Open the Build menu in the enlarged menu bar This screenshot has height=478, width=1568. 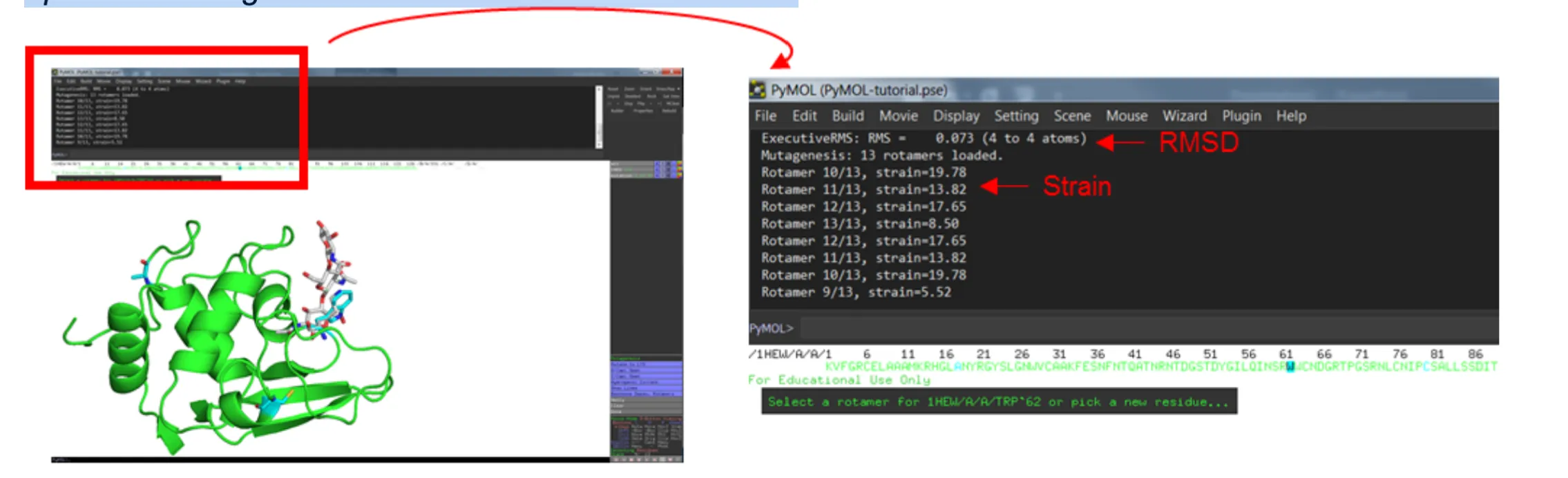(x=848, y=116)
